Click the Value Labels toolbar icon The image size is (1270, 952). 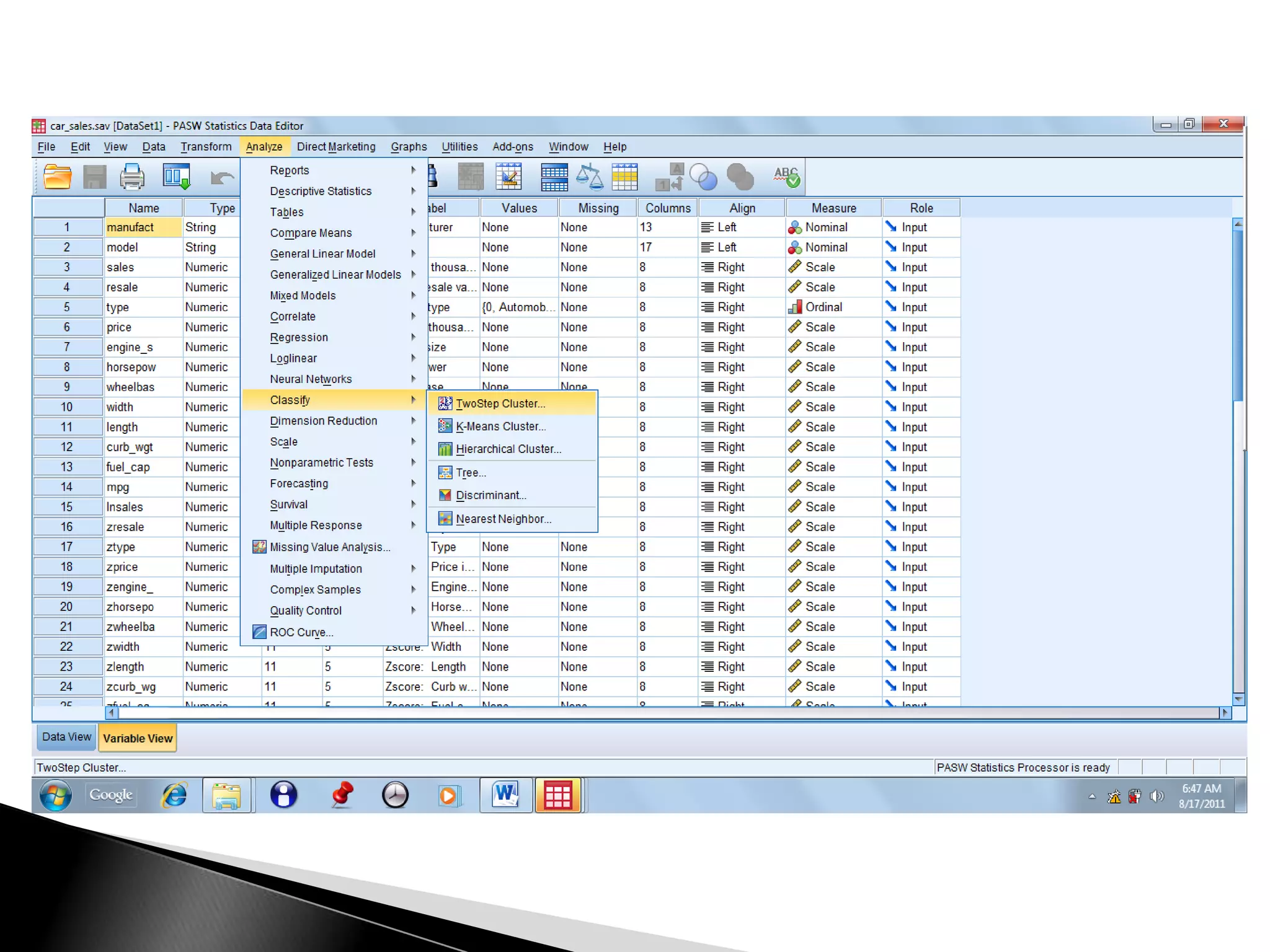(670, 178)
